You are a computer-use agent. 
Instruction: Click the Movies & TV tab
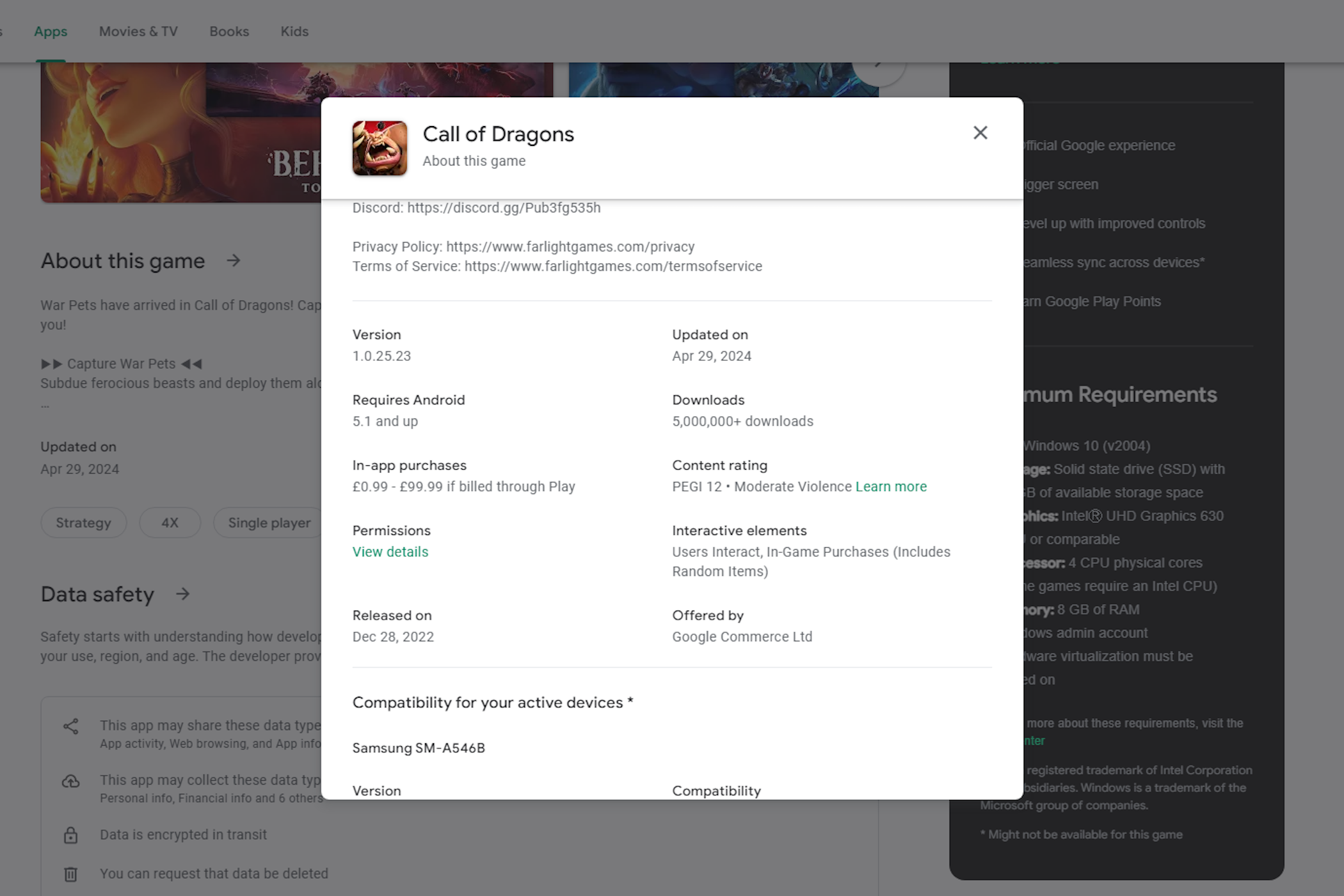pos(138,31)
